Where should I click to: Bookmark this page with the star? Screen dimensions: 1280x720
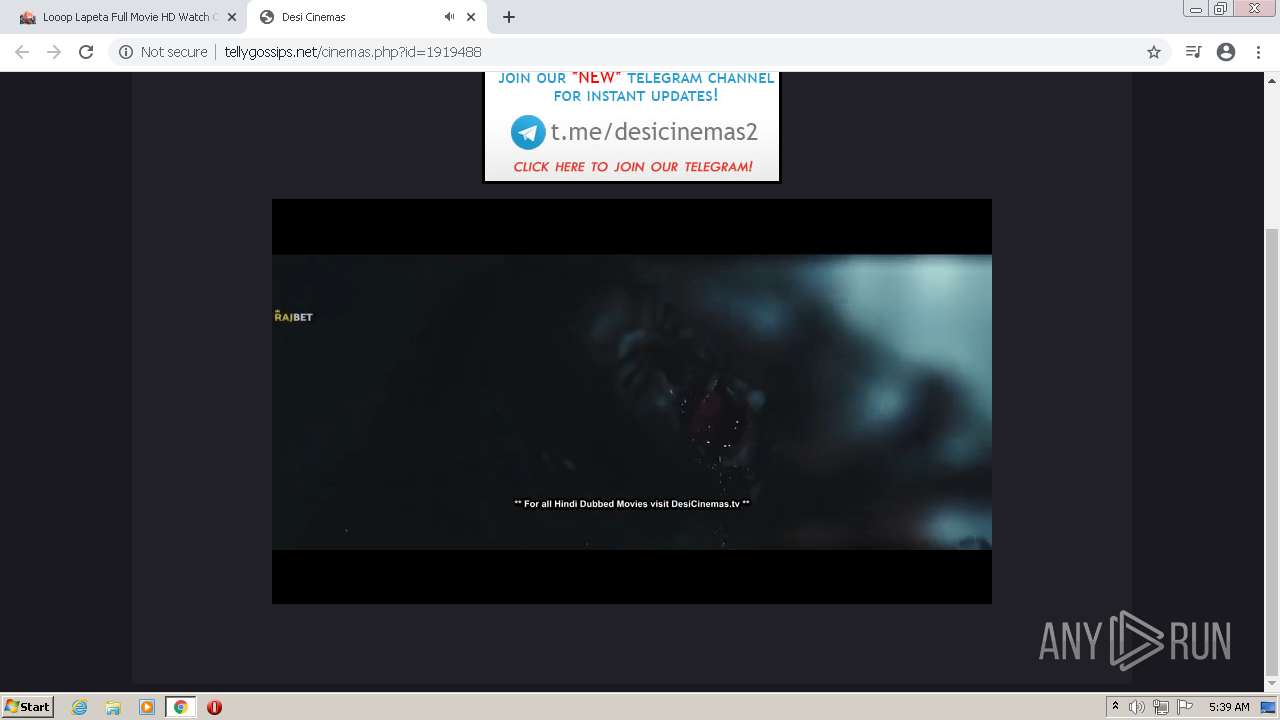coord(1154,52)
